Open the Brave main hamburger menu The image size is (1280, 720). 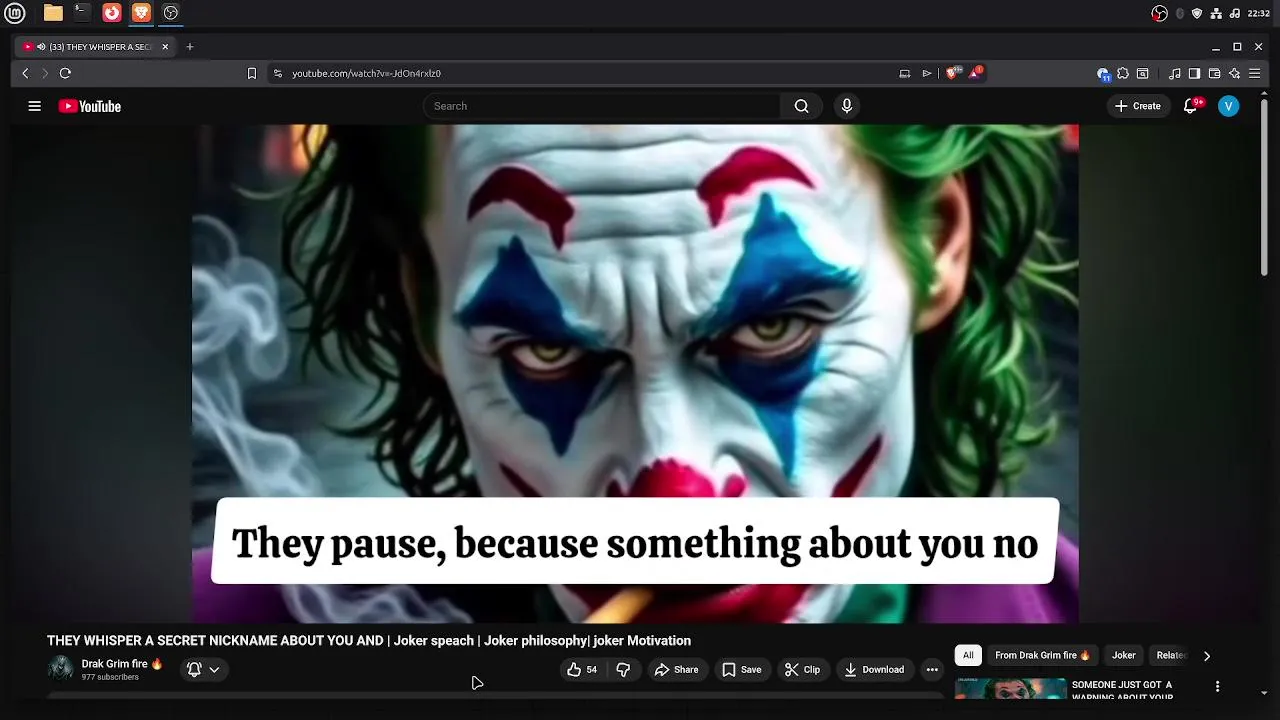(1254, 73)
